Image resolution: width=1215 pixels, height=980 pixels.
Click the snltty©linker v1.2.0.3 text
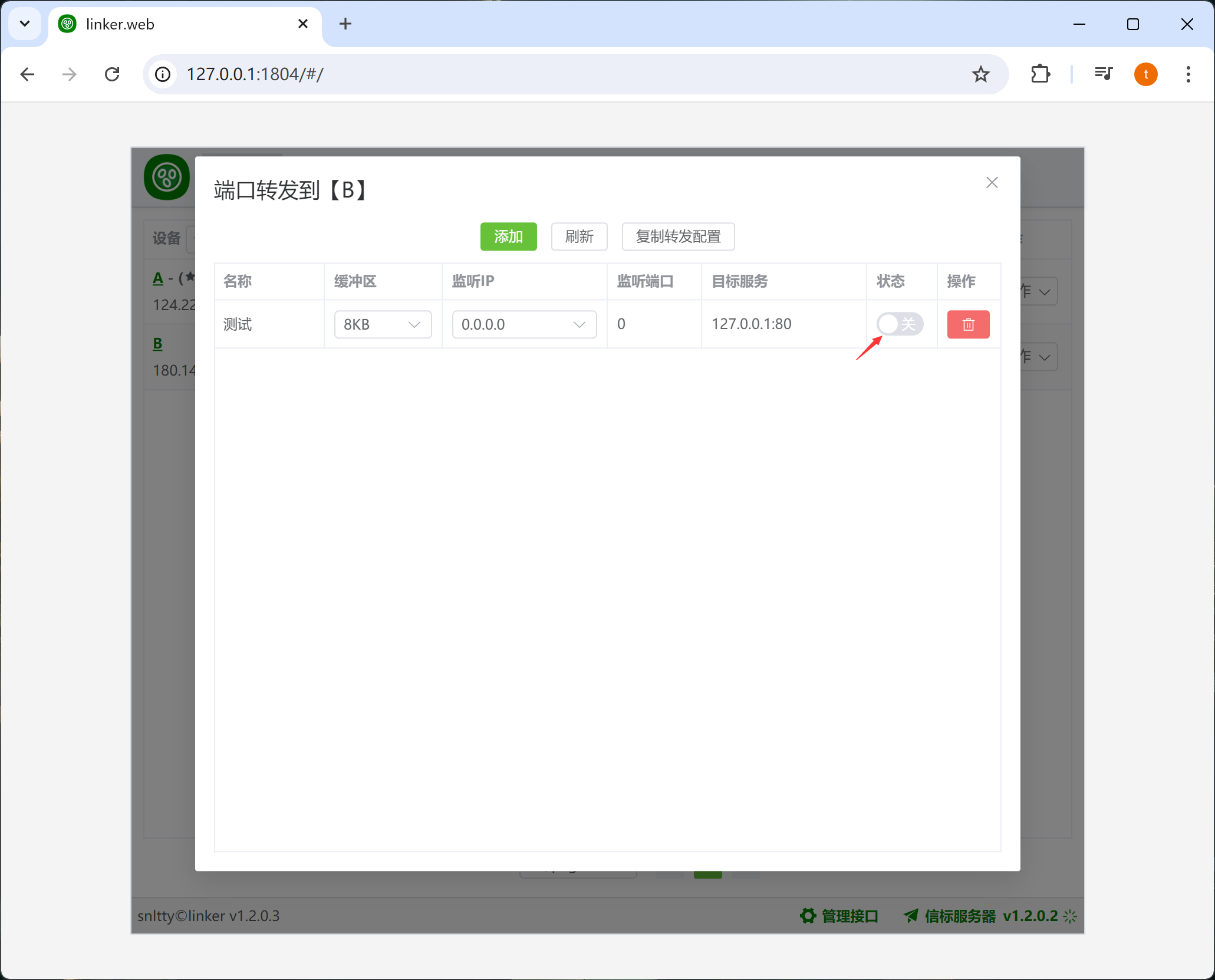click(209, 916)
